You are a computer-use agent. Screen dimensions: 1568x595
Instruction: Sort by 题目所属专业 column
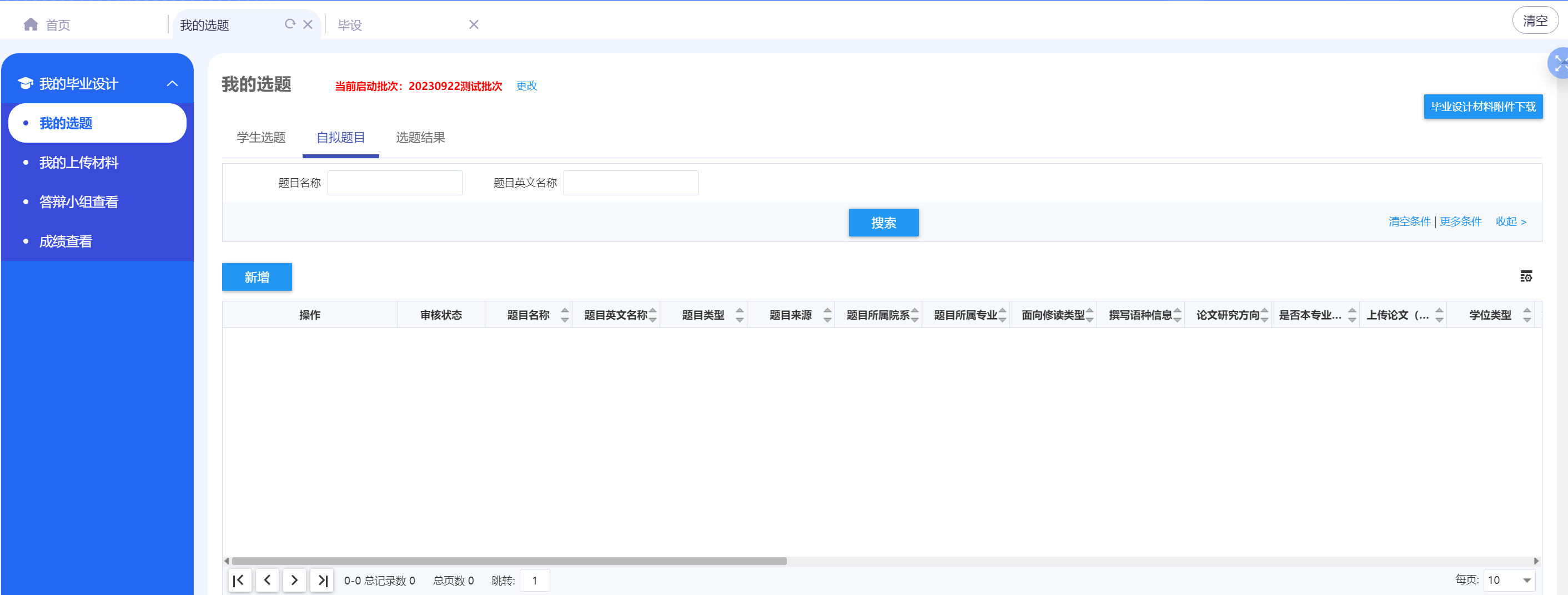(1003, 315)
